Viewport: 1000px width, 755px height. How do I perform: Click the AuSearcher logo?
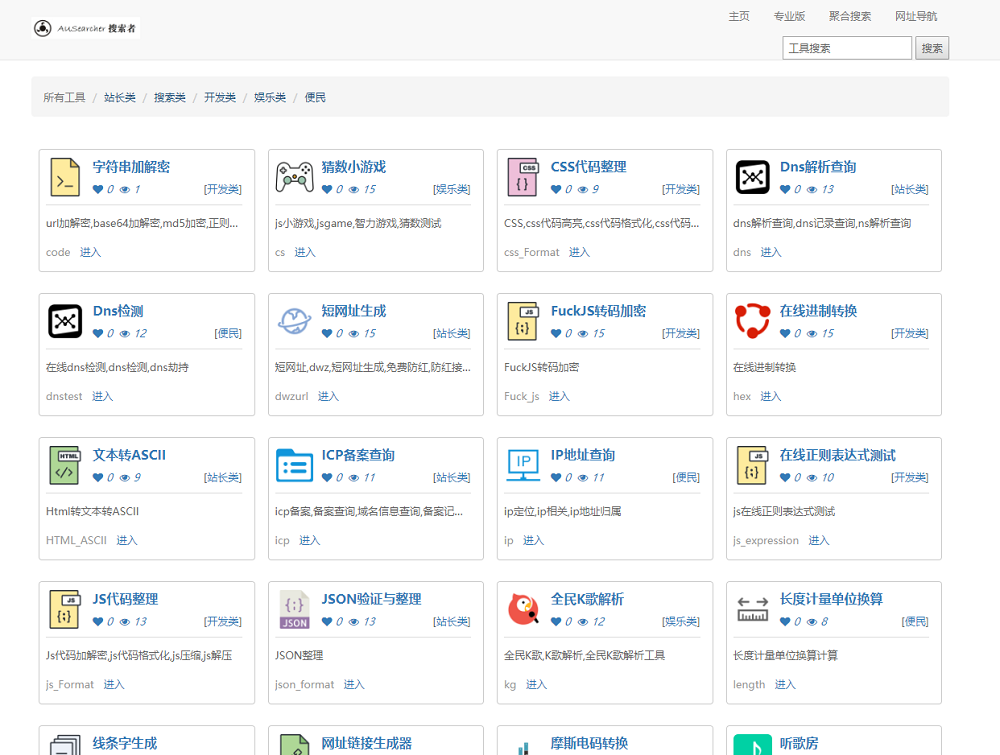(85, 28)
